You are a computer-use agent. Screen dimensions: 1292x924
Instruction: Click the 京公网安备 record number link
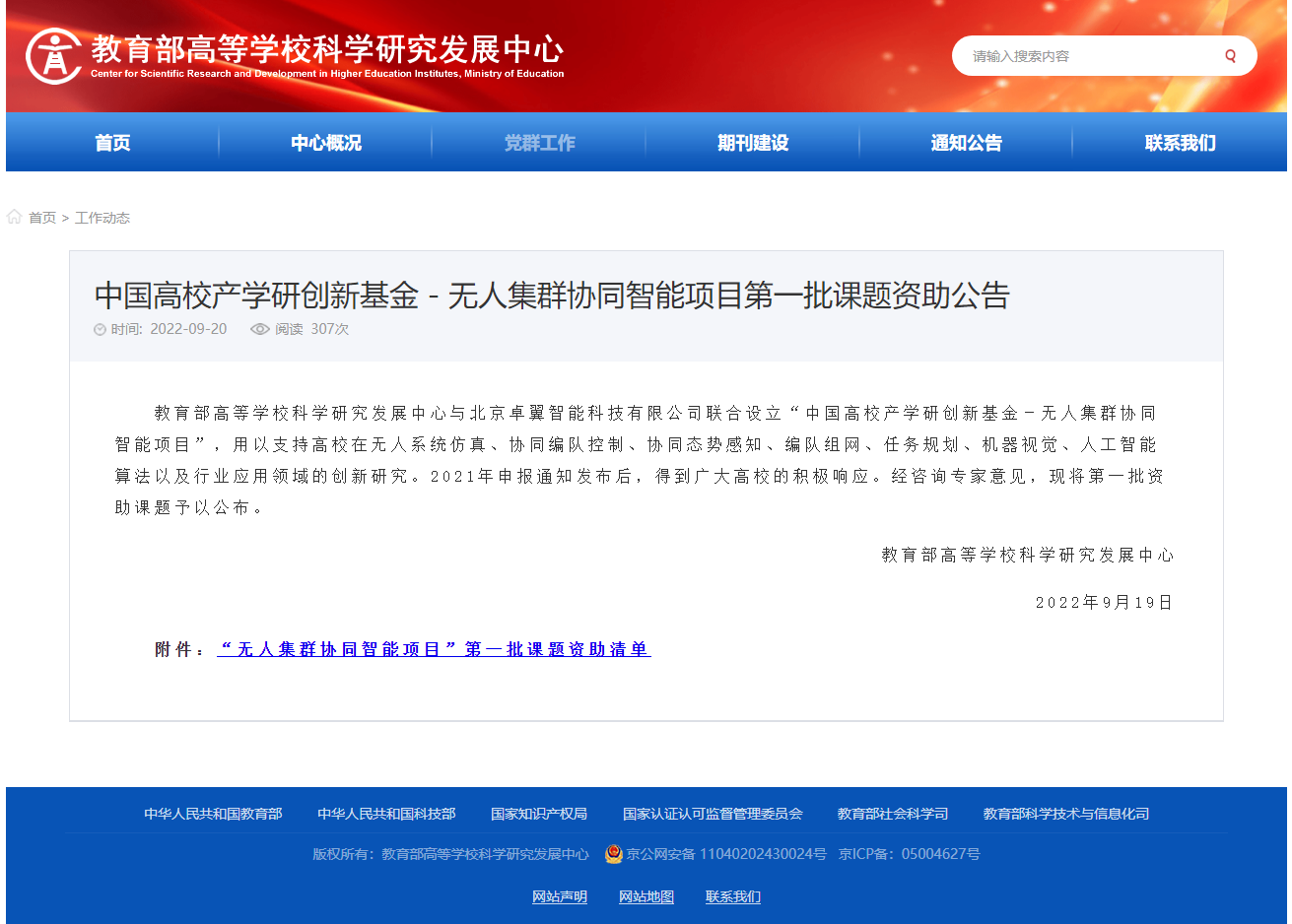tap(726, 854)
